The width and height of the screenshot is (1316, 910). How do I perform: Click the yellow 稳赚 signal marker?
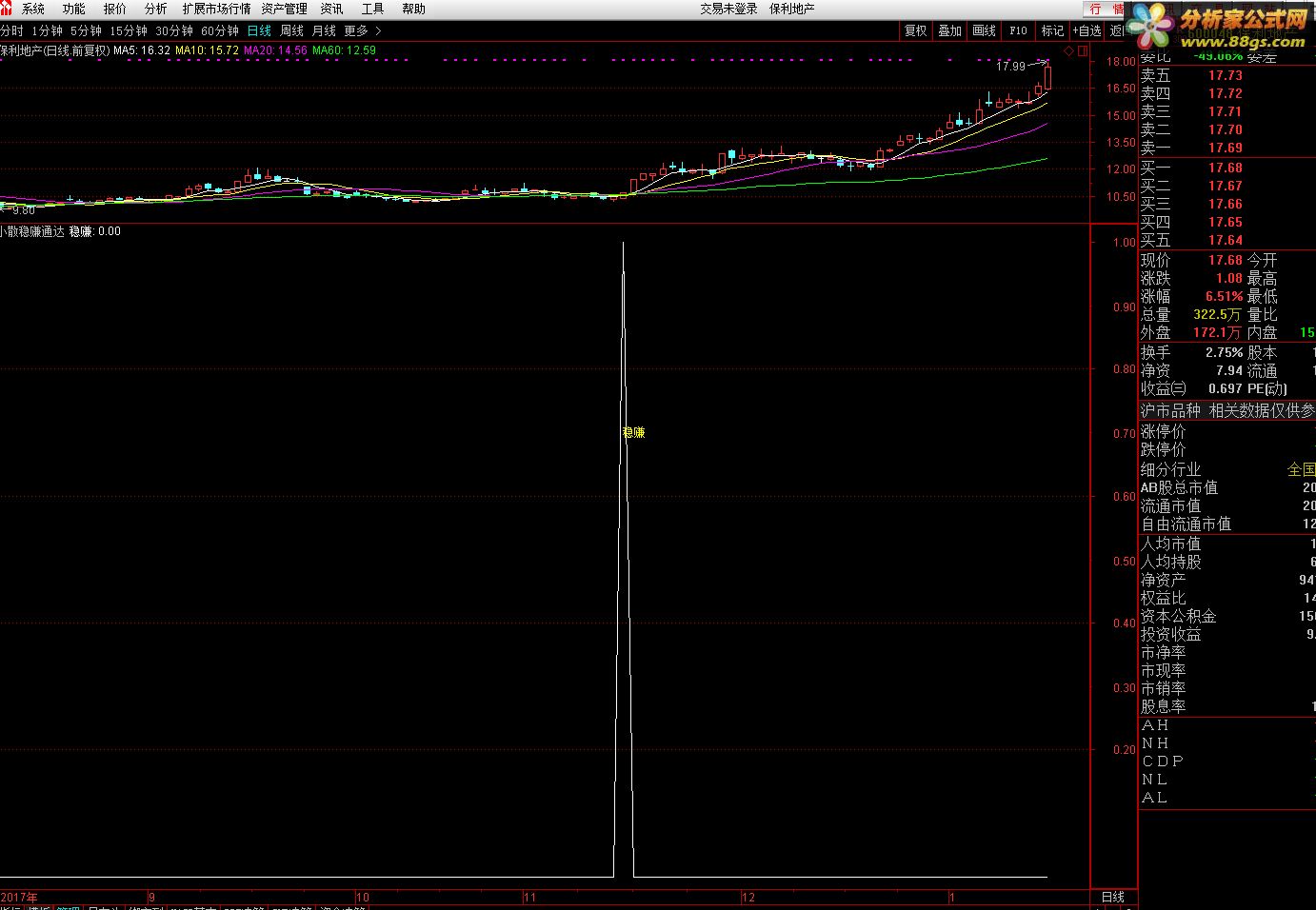[x=633, y=432]
